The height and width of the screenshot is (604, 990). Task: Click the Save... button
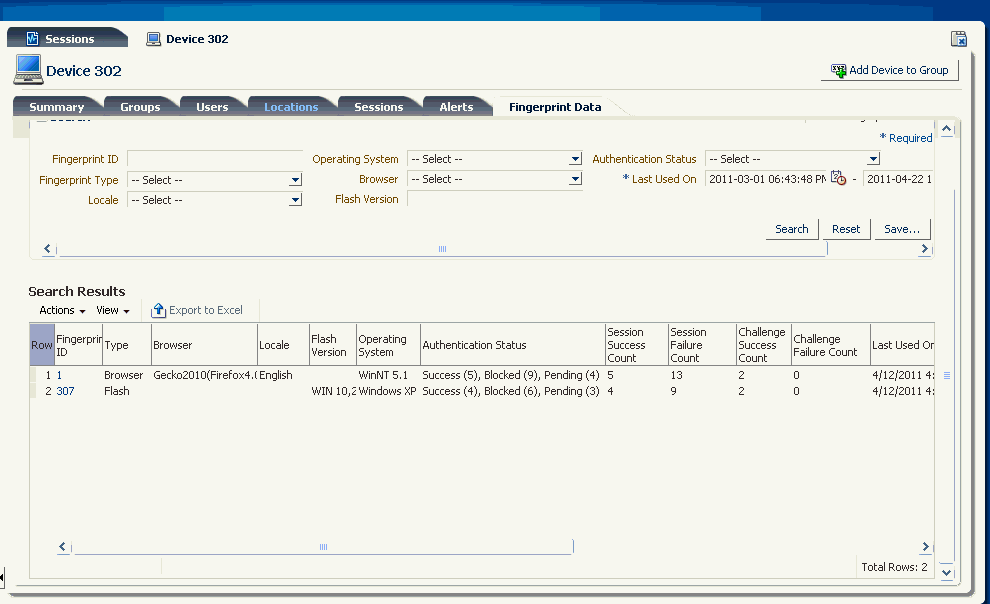[902, 229]
